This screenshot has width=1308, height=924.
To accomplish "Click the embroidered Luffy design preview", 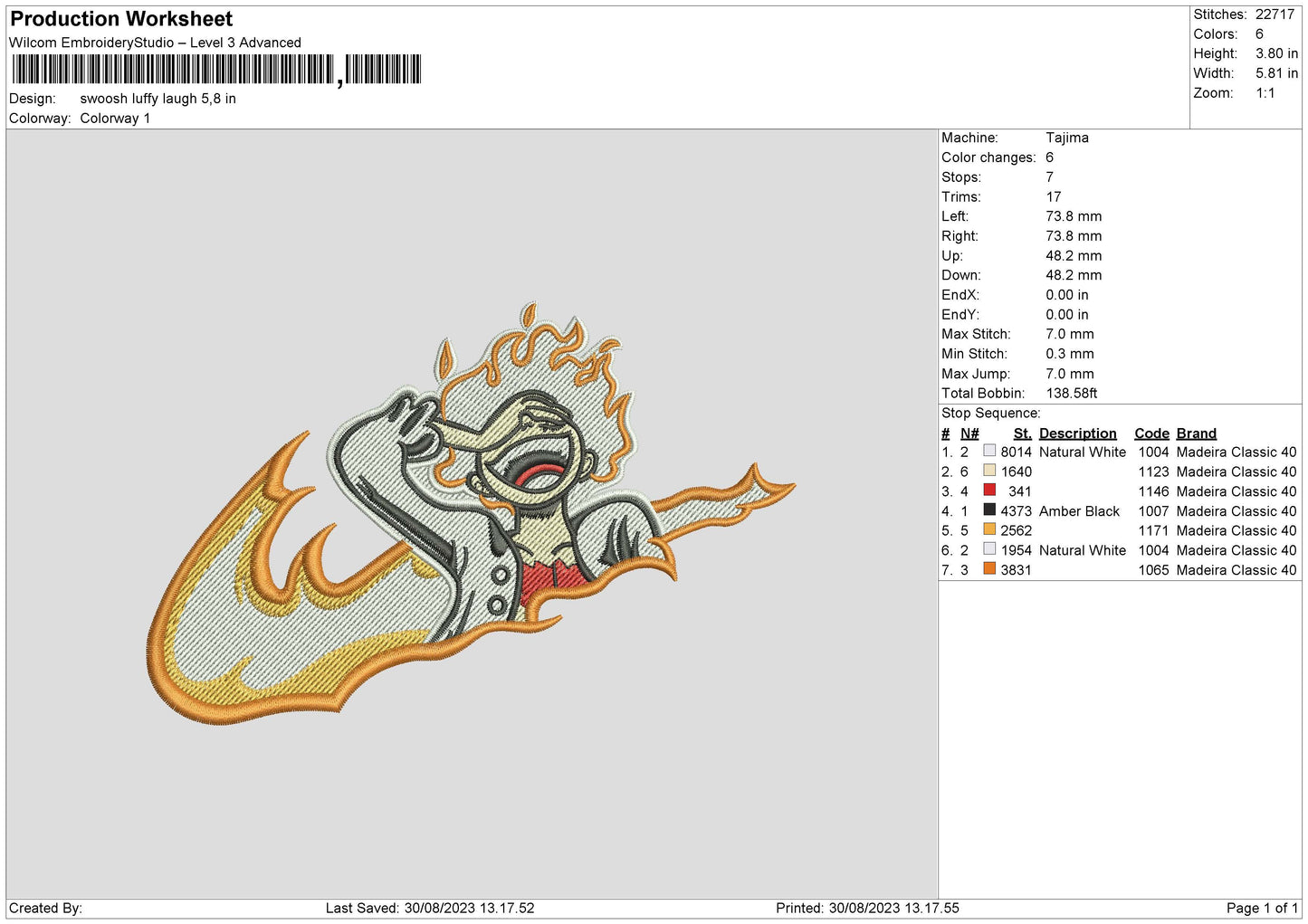I will (x=471, y=516).
